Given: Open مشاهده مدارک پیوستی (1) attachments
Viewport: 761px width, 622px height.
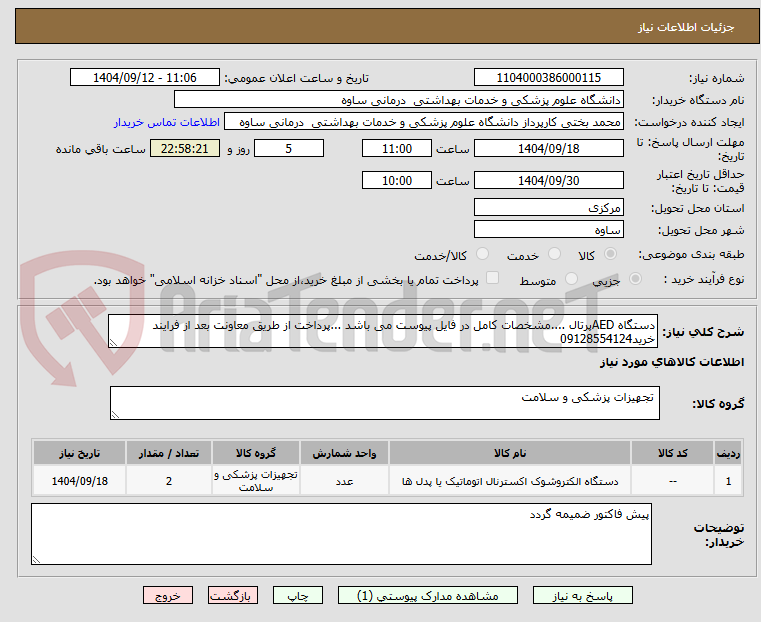Looking at the screenshot, I should (428, 595).
